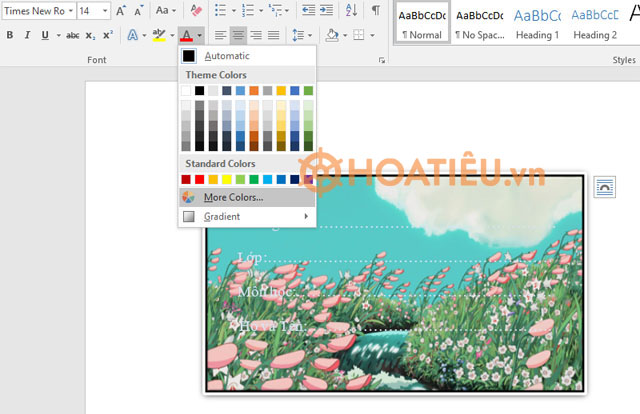Click the Increase Indent icon
The image size is (640, 414).
(x=326, y=11)
